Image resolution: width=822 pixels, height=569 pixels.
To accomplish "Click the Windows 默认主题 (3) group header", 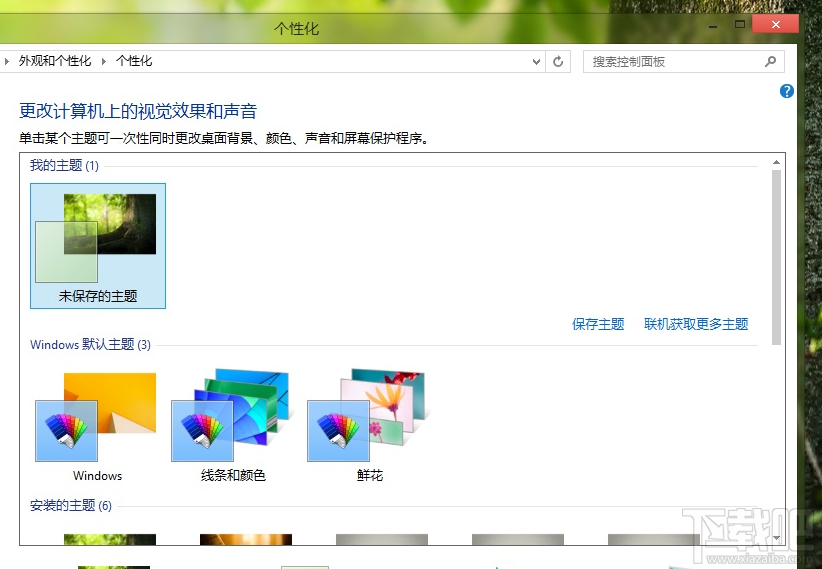I will click(90, 345).
